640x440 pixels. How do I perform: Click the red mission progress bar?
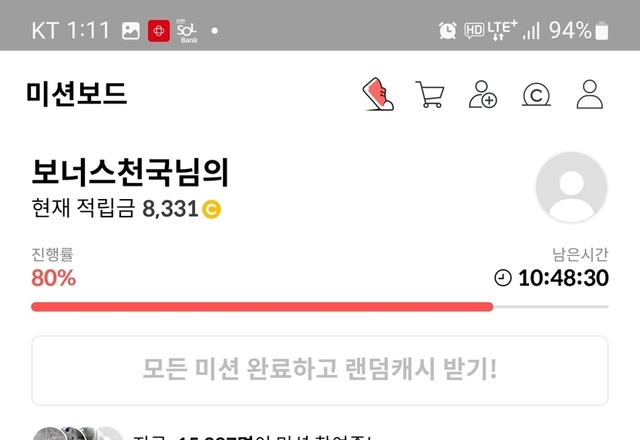(262, 307)
